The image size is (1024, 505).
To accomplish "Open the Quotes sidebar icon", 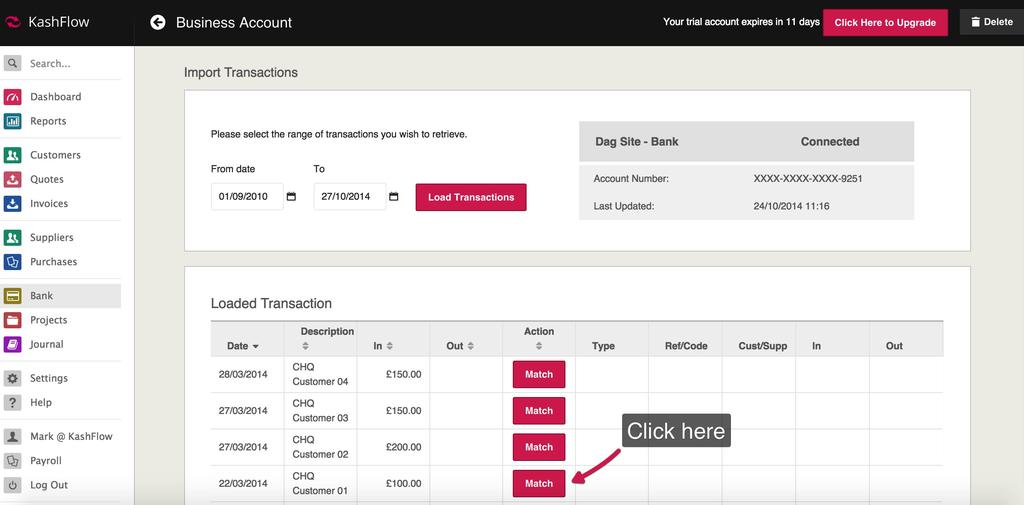I will (x=12, y=179).
